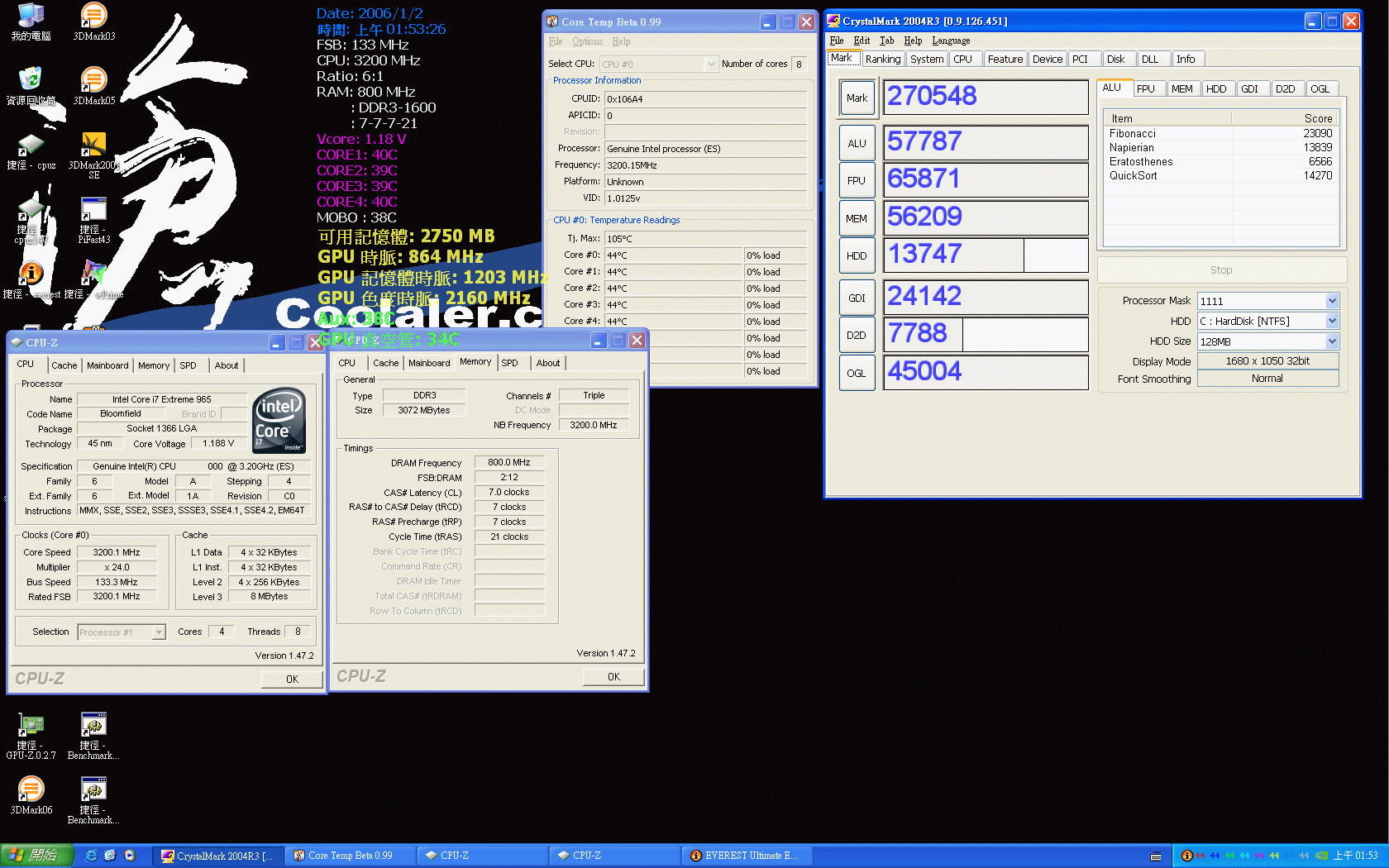Image resolution: width=1389 pixels, height=868 pixels.
Task: Switch to Core Temp Beta 0.99 taskbar item
Action: [350, 856]
